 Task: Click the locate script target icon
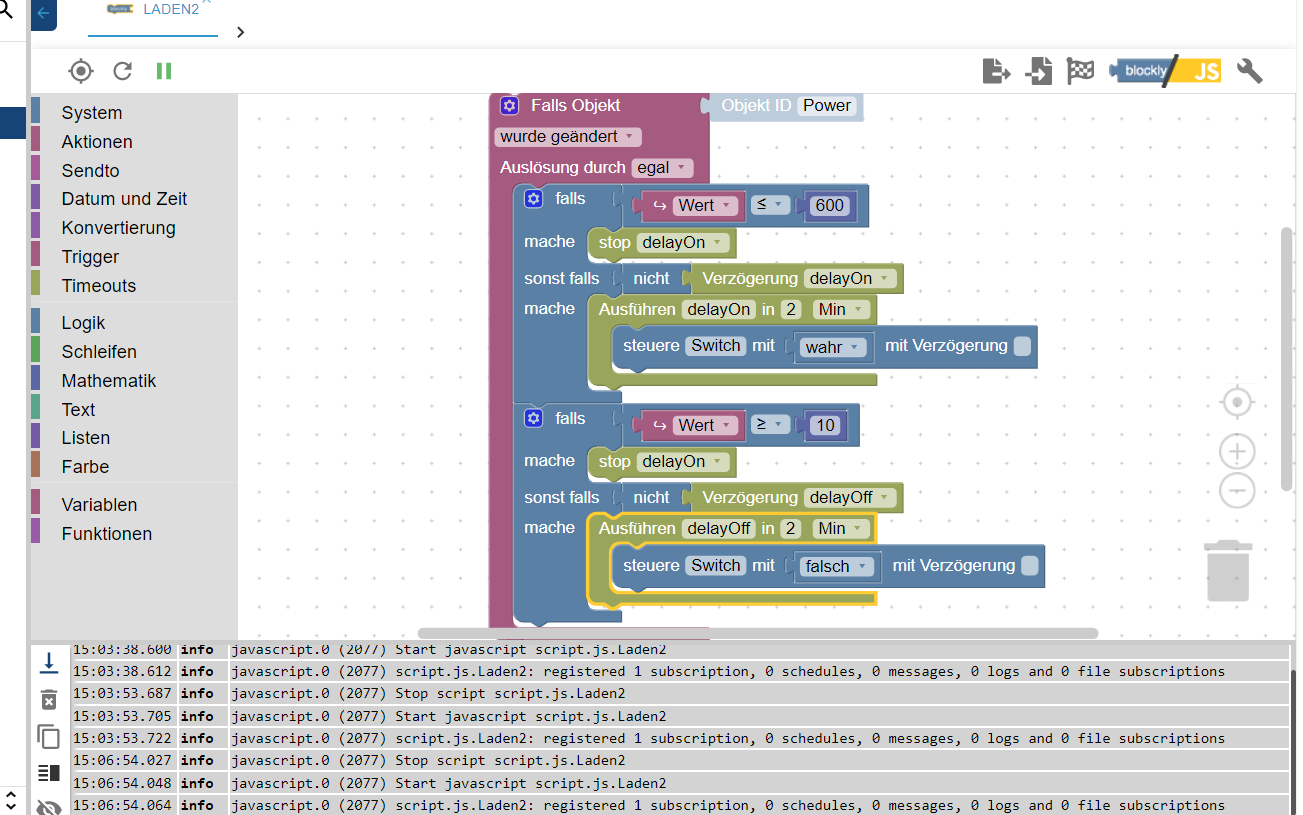(81, 71)
